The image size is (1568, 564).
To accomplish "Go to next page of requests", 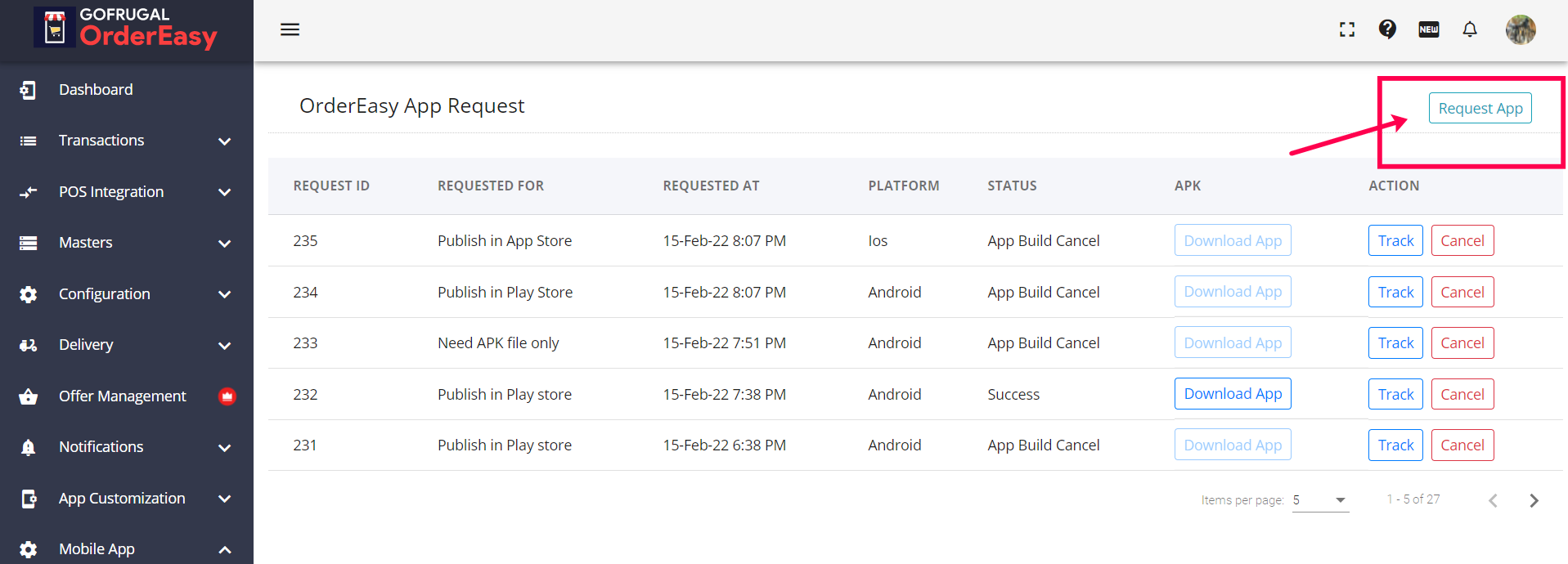I will (1534, 500).
